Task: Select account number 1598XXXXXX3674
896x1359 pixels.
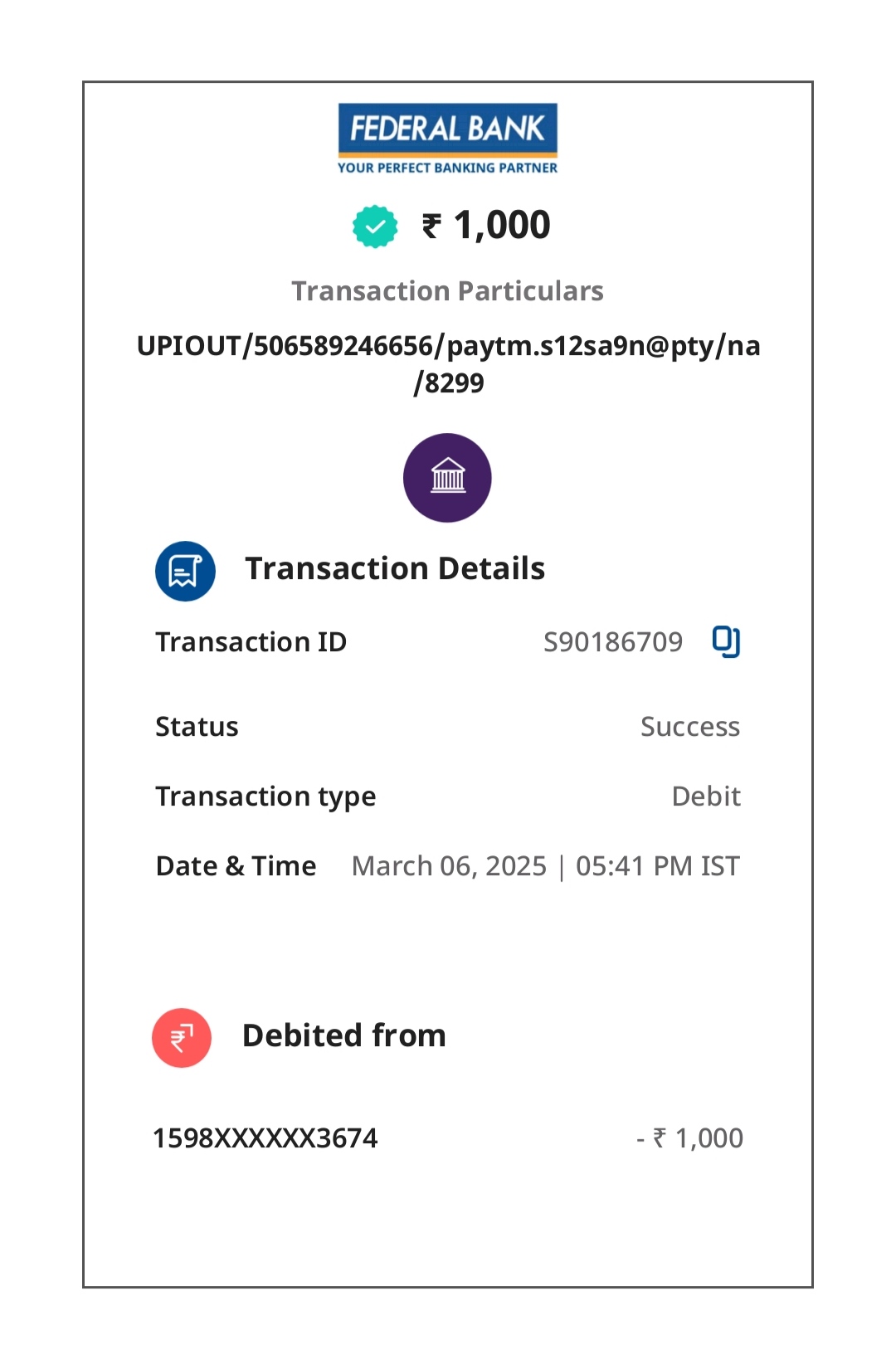Action: pyautogui.click(x=265, y=1138)
